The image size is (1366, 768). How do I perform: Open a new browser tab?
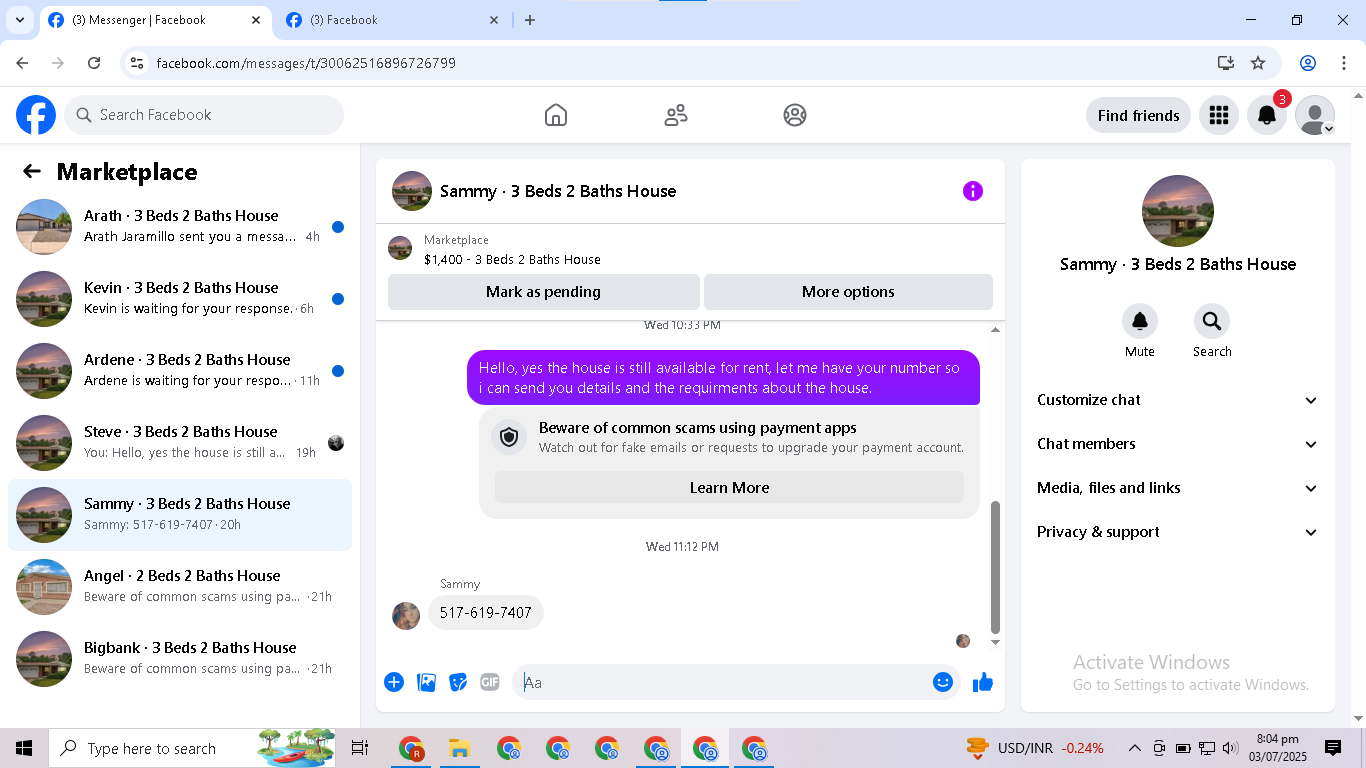(x=530, y=20)
